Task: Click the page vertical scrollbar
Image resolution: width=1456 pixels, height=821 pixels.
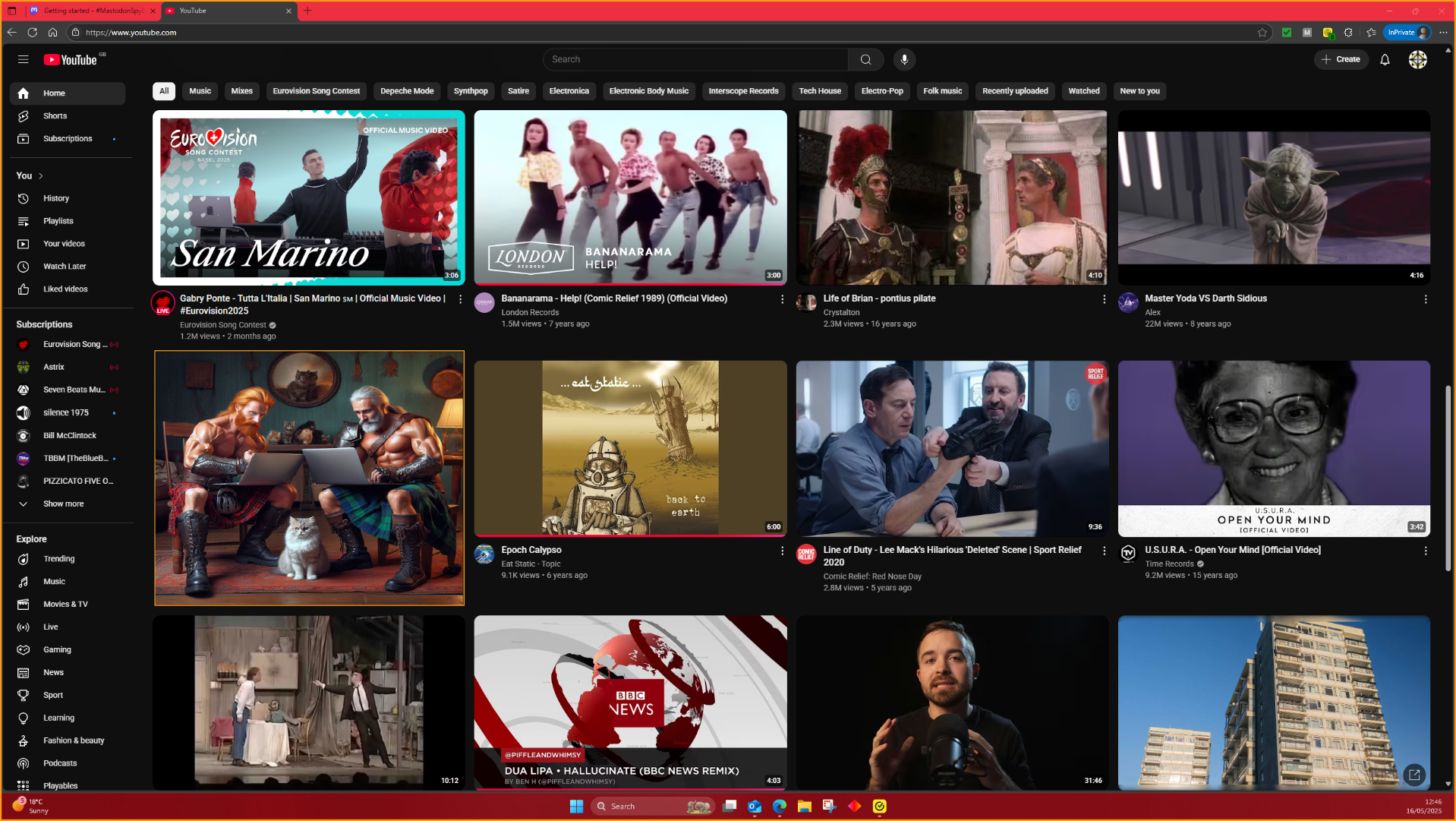Action: 1448,478
